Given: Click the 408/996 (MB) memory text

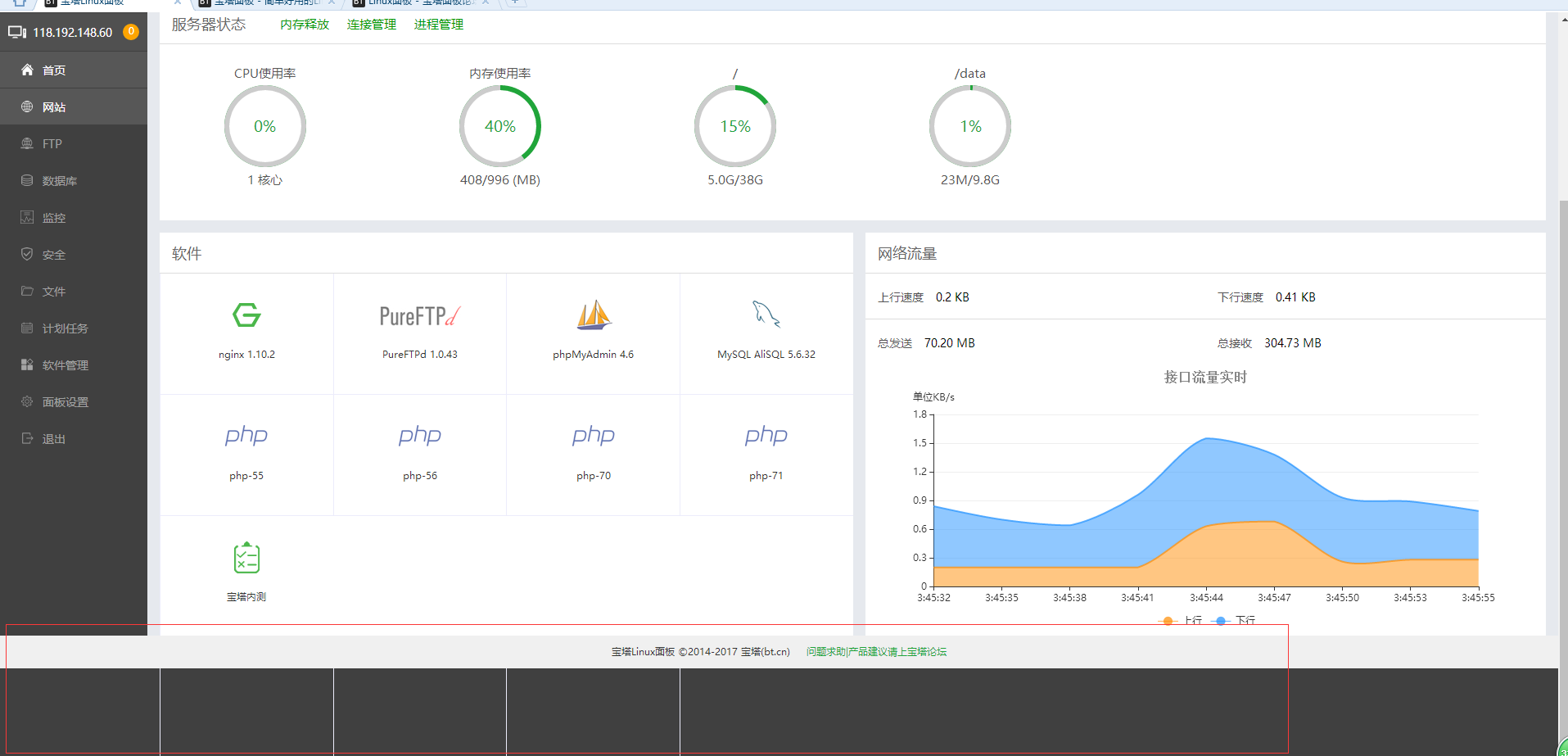Looking at the screenshot, I should tap(500, 180).
